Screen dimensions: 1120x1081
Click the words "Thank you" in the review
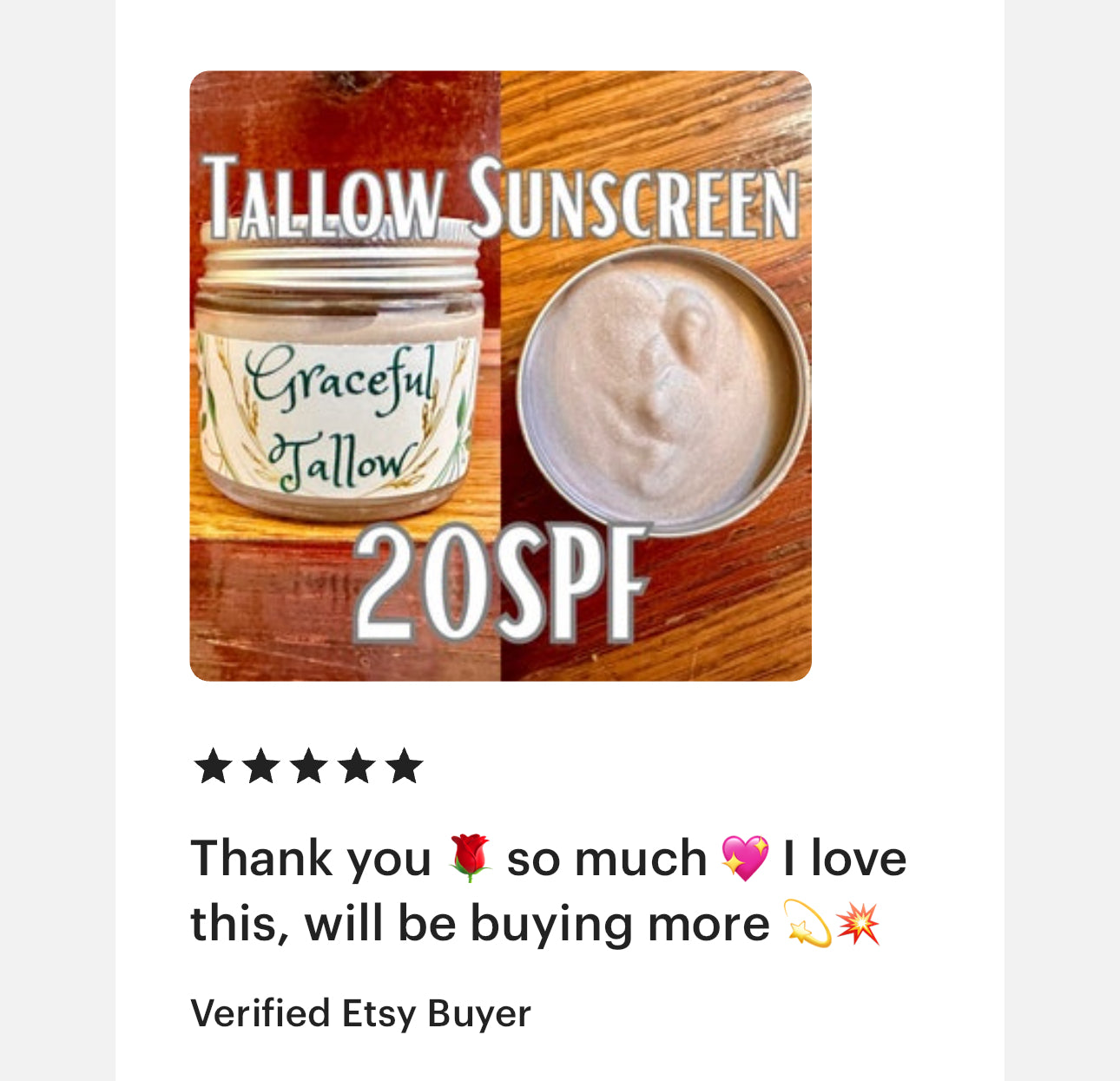point(311,859)
